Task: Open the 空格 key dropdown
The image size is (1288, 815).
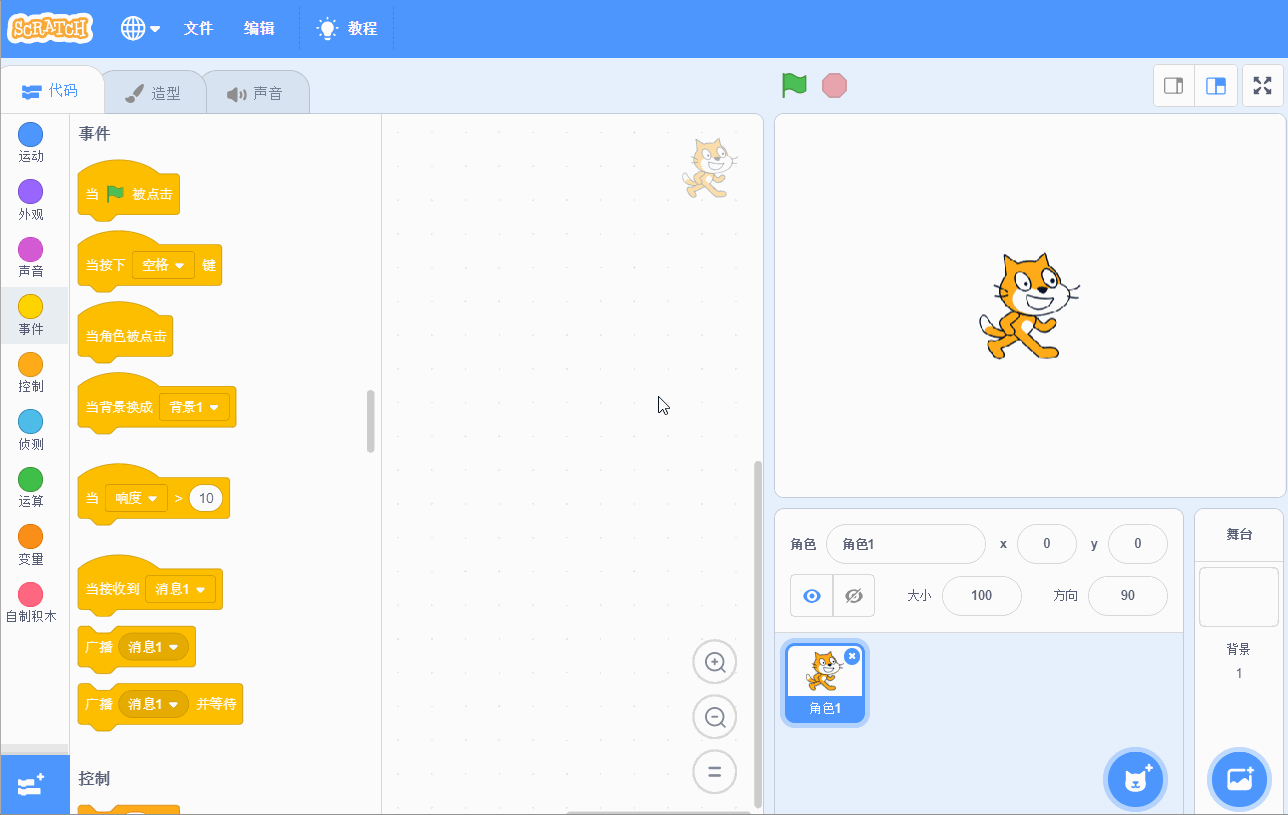Action: coord(163,265)
